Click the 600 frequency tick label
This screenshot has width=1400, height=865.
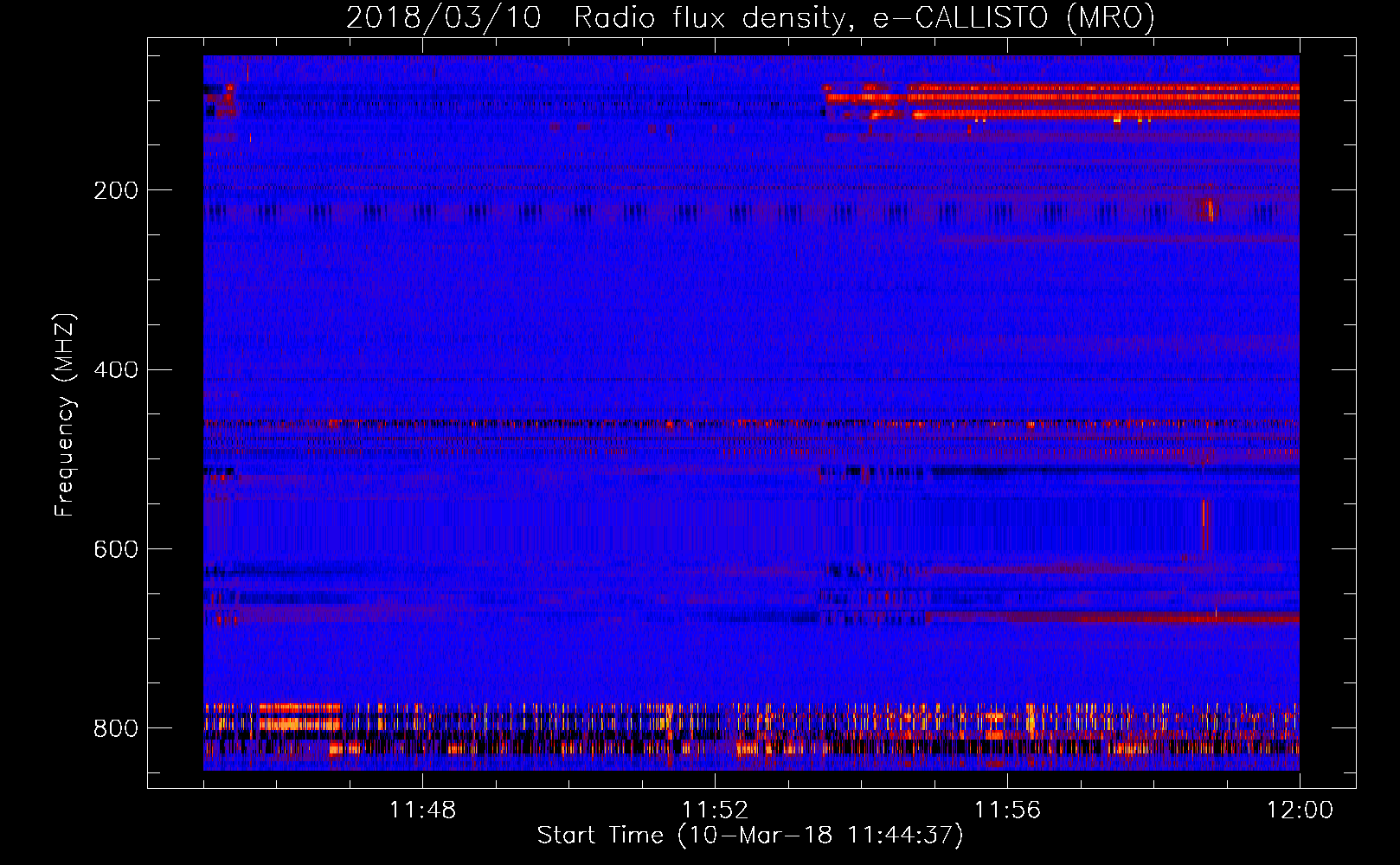(x=116, y=549)
